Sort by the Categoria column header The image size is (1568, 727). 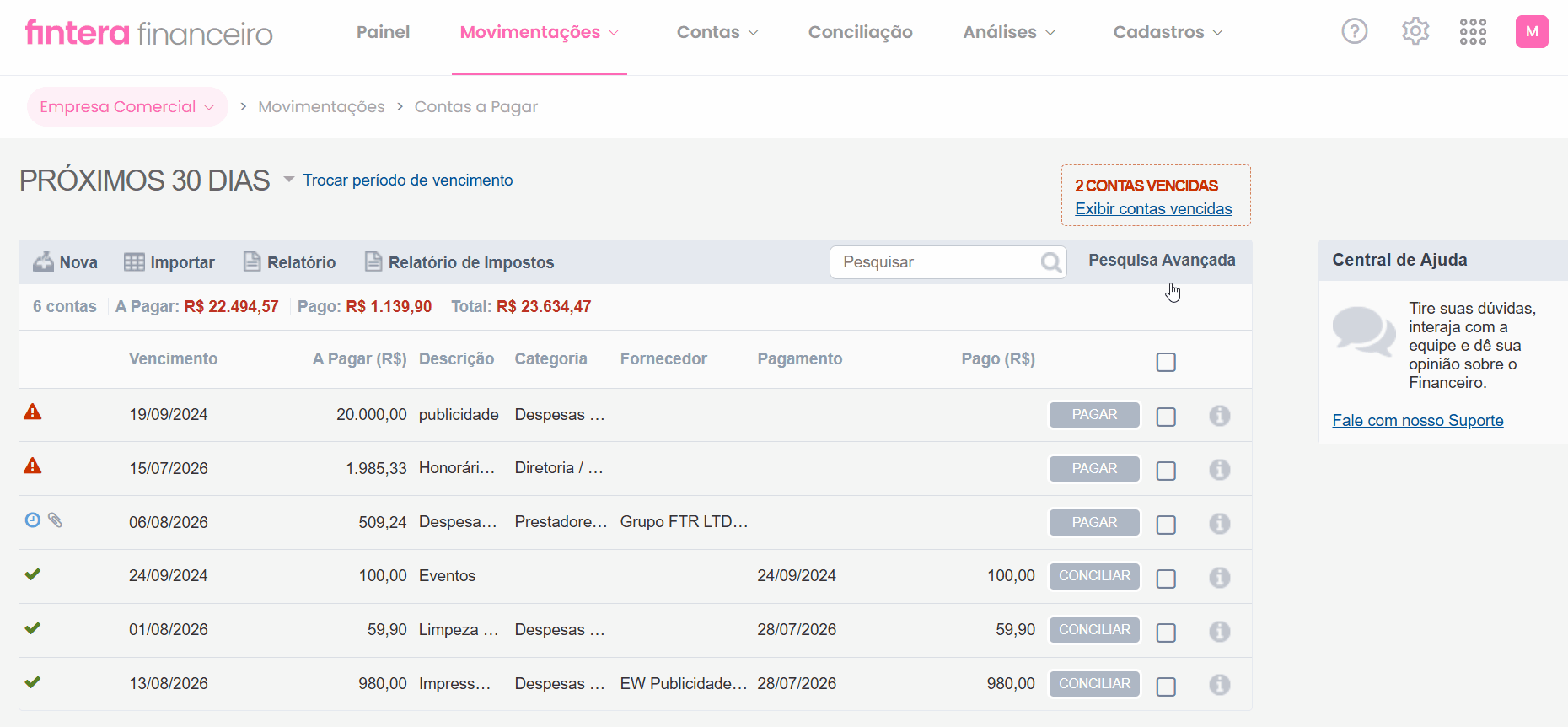coord(550,358)
